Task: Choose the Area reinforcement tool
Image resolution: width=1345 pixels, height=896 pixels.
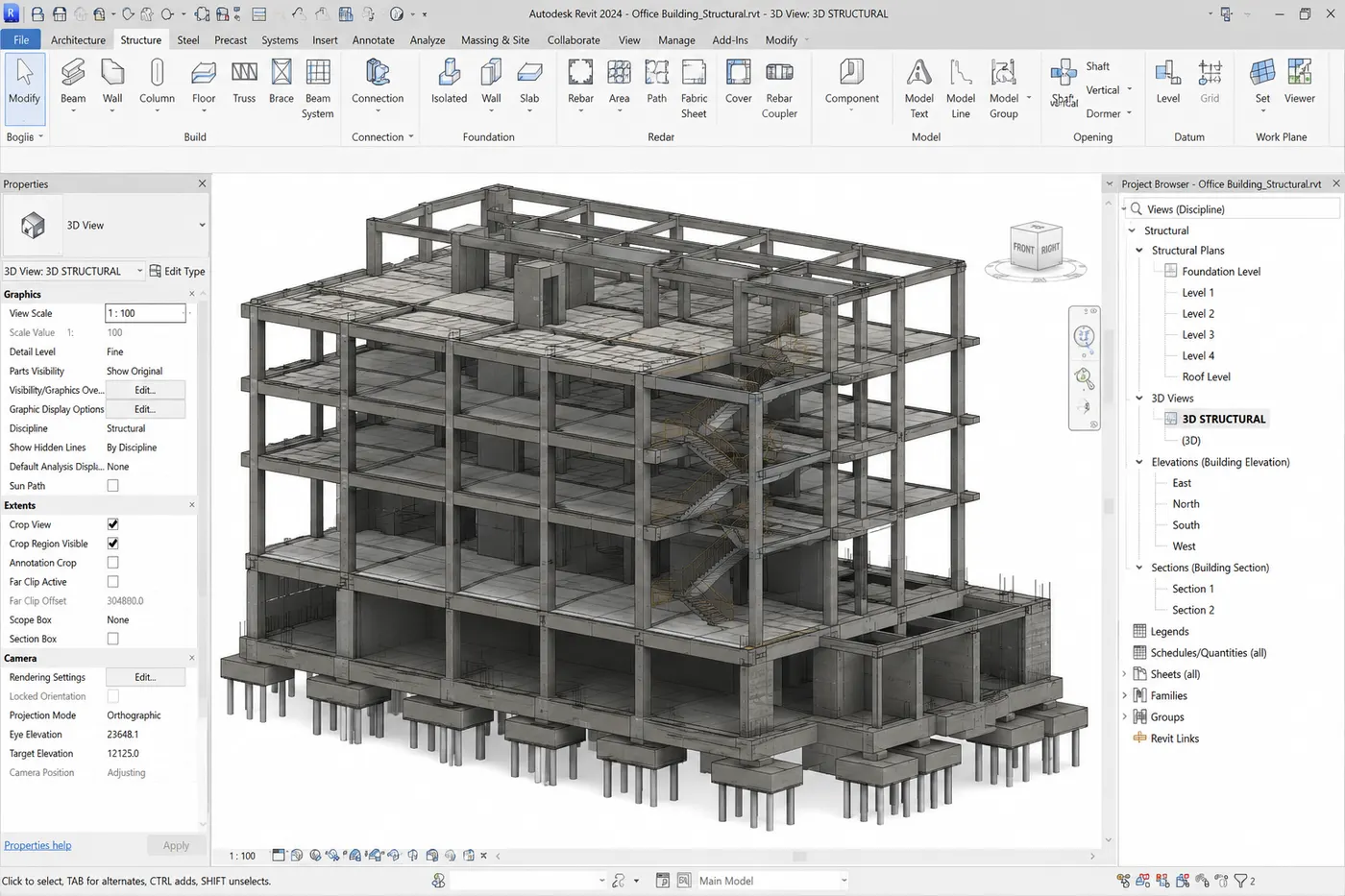Action: 620,83
